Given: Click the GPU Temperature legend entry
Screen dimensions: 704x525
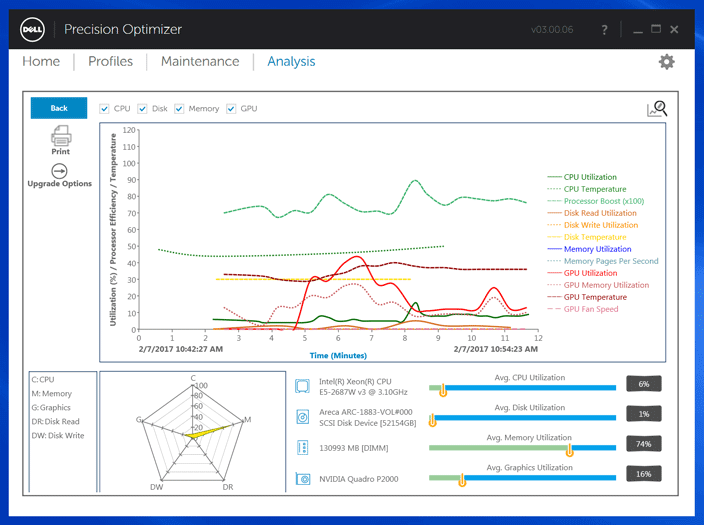Looking at the screenshot, I should coord(587,297).
